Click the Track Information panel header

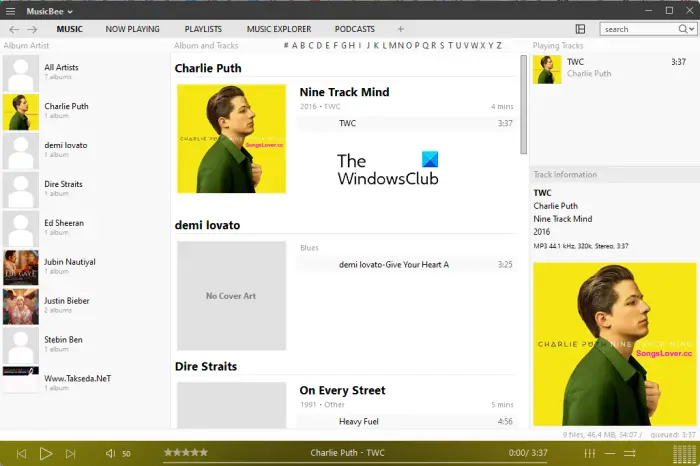[614, 175]
